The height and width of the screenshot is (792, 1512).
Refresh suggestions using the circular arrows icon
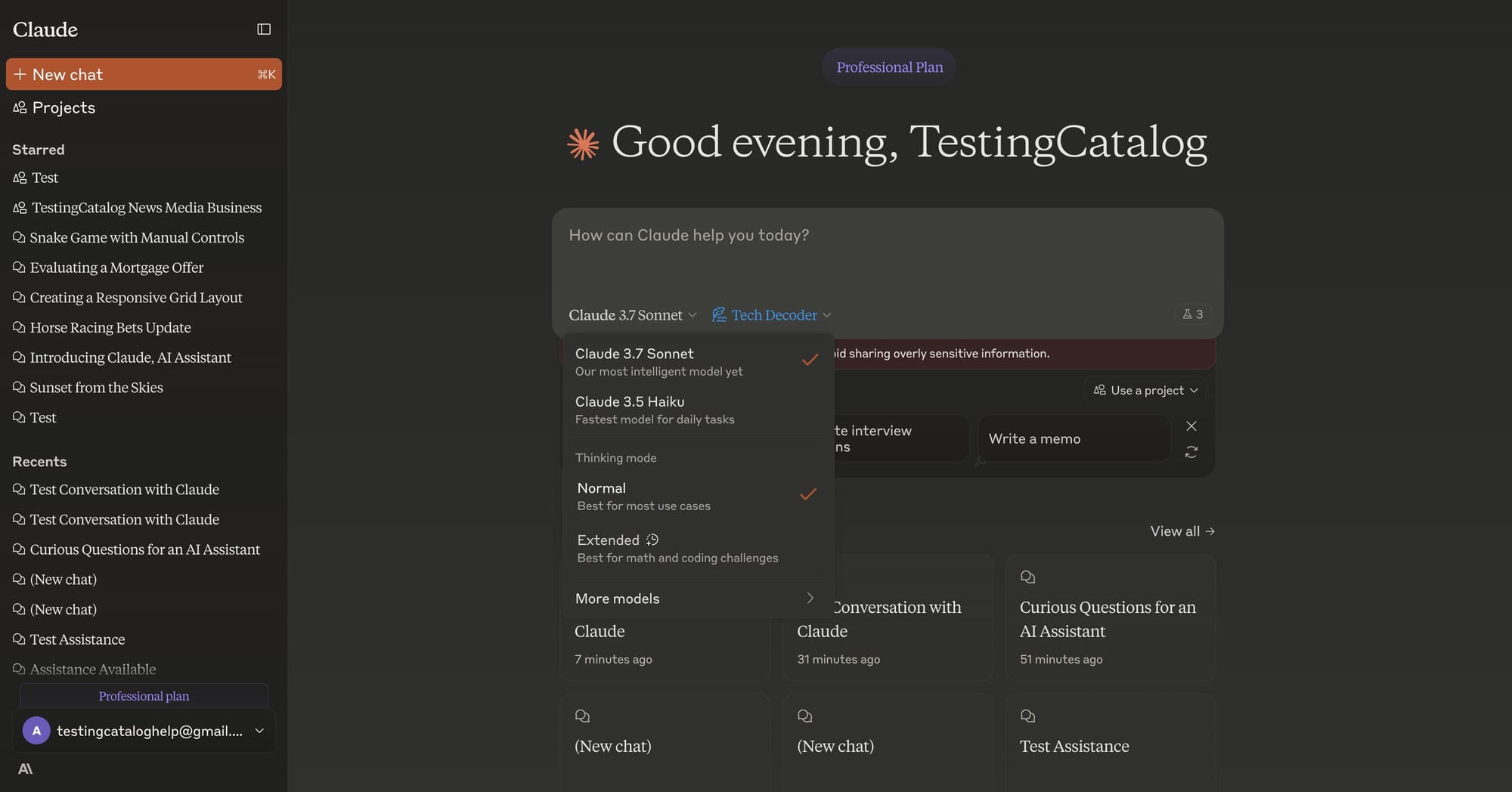1191,452
